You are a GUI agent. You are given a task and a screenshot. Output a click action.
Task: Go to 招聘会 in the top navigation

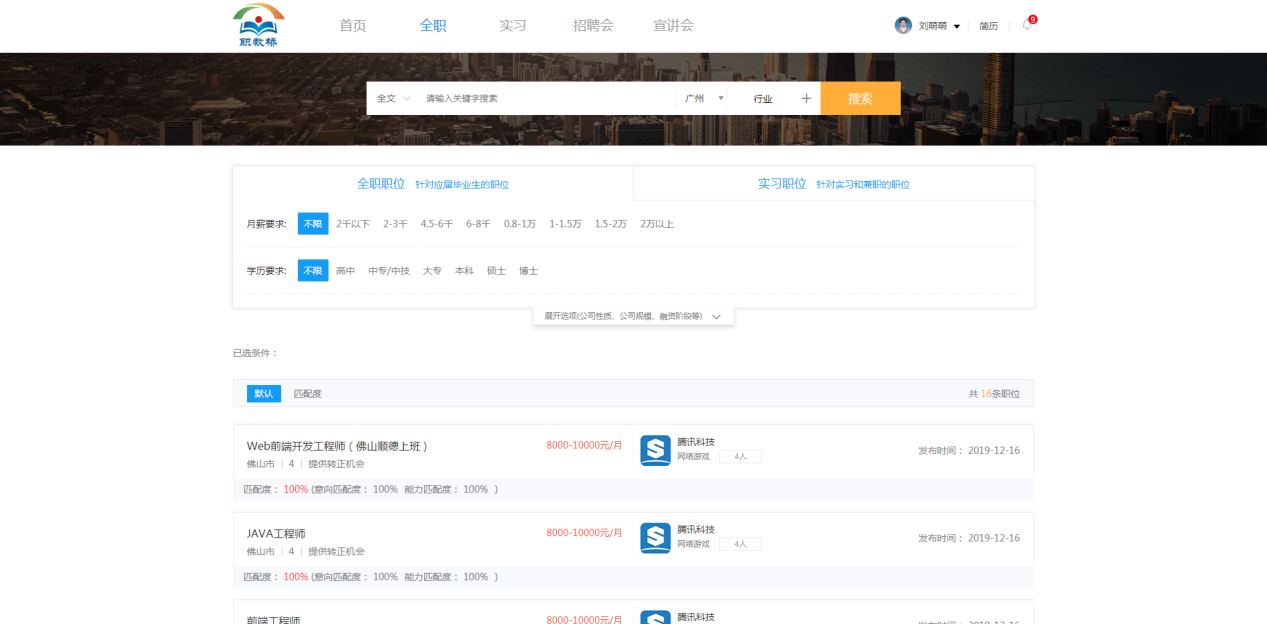pyautogui.click(x=593, y=26)
